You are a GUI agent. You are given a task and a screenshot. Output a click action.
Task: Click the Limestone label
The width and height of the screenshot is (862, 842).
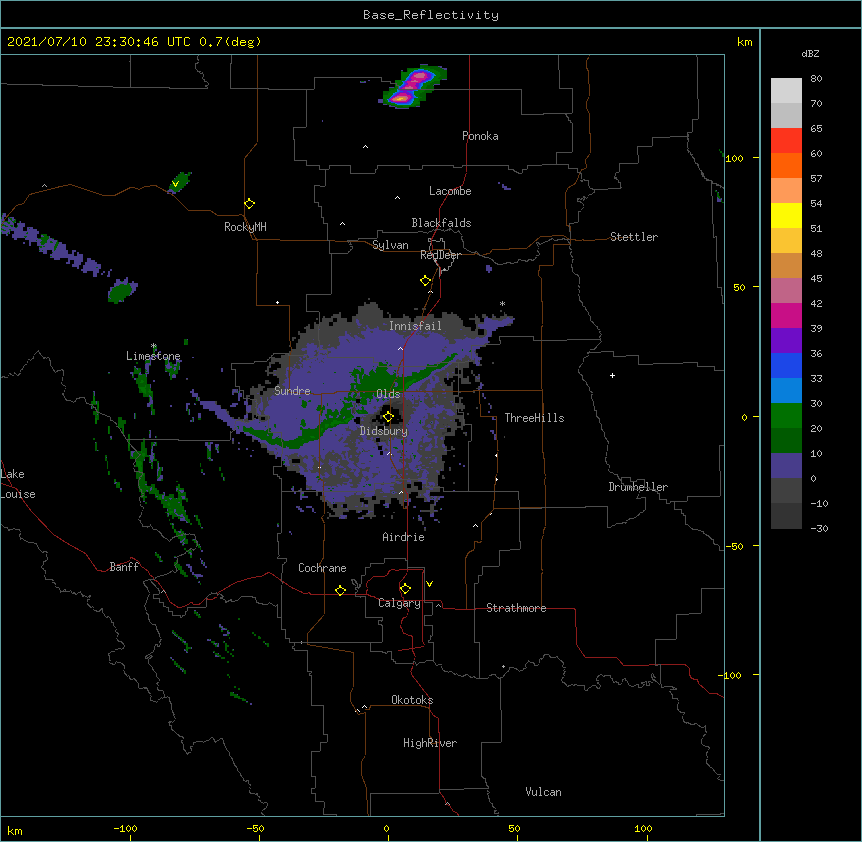pos(153,356)
